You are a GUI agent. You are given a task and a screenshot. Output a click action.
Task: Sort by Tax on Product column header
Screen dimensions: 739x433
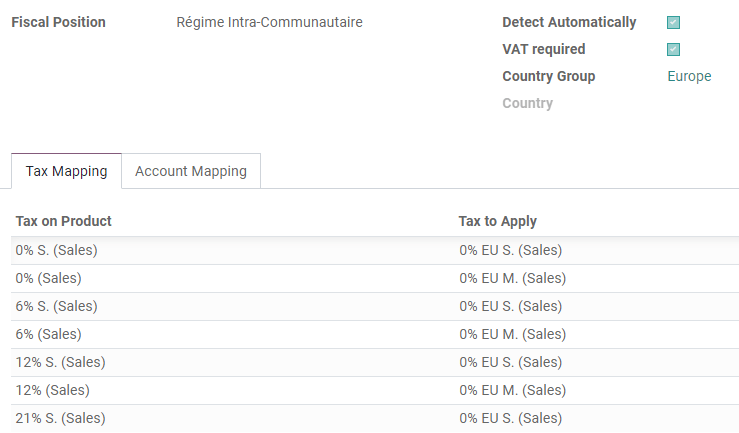(64, 221)
